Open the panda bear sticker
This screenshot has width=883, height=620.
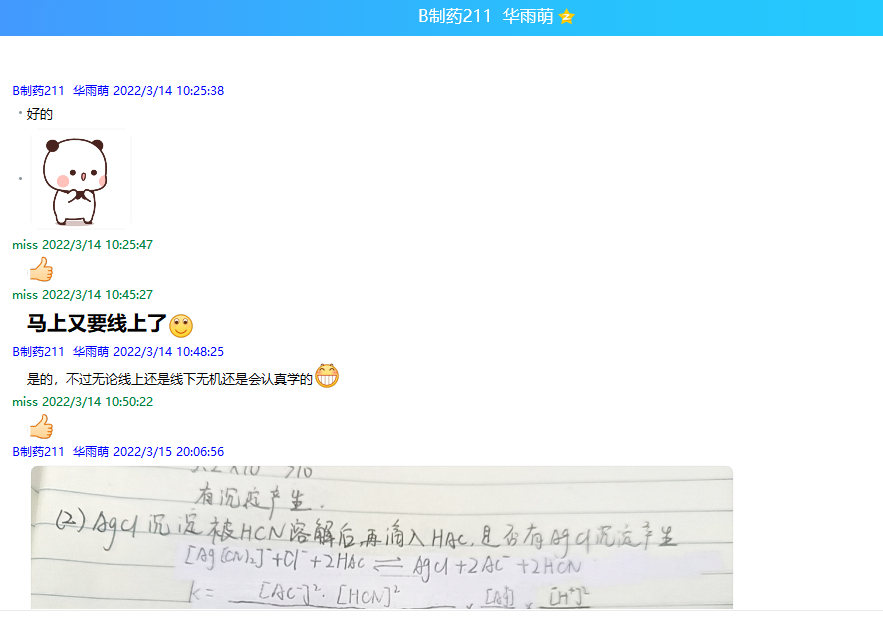80,179
